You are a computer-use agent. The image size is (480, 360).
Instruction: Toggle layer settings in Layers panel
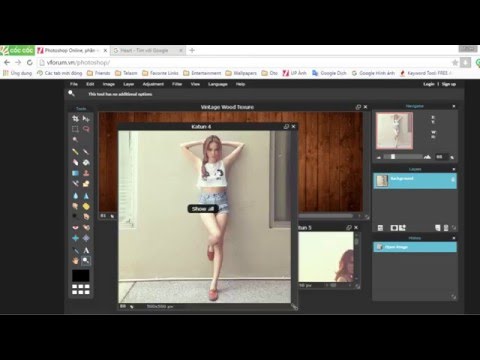click(x=380, y=228)
